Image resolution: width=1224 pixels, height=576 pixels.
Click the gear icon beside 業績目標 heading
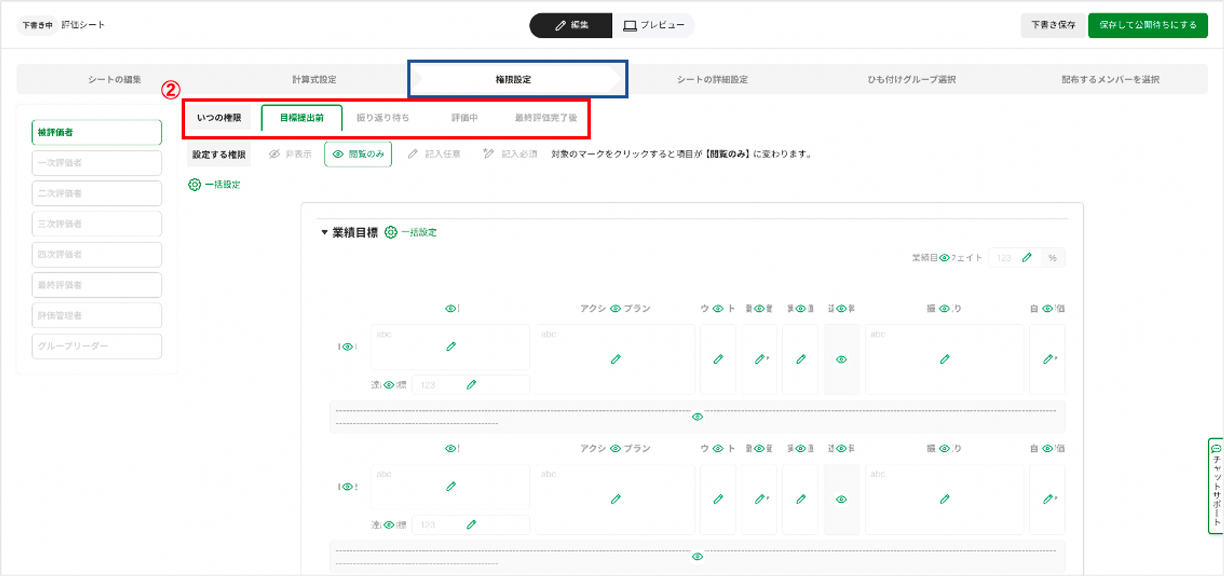click(x=391, y=232)
